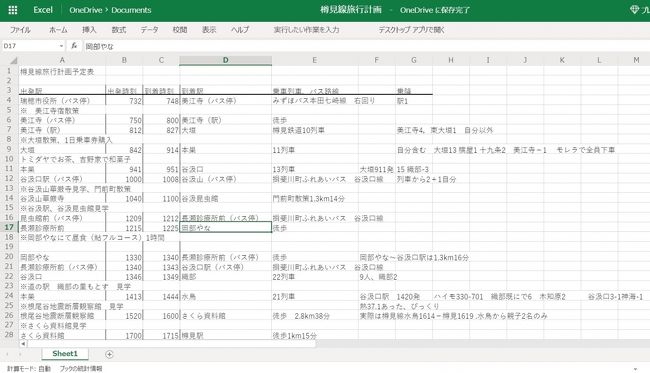Viewport: 650px width, 373px height.
Task: Click ブックの統計情報 in status bar
Action: pyautogui.click(x=81, y=368)
